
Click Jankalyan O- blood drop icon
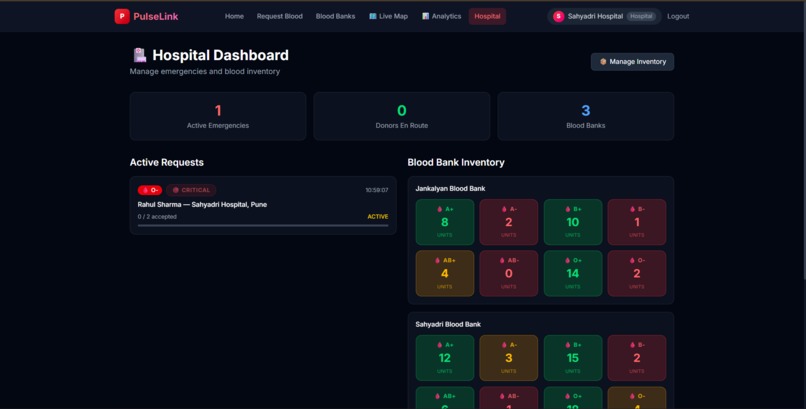coord(632,261)
